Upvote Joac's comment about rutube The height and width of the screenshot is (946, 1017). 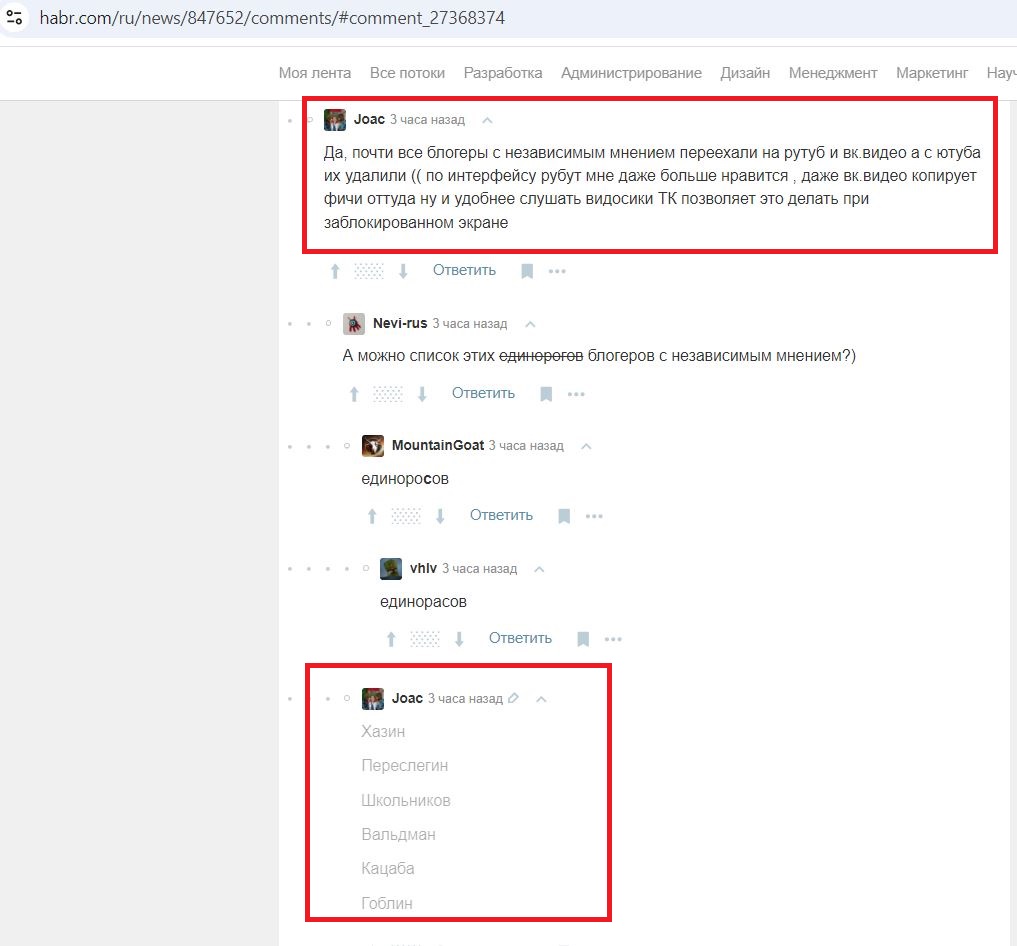335,271
